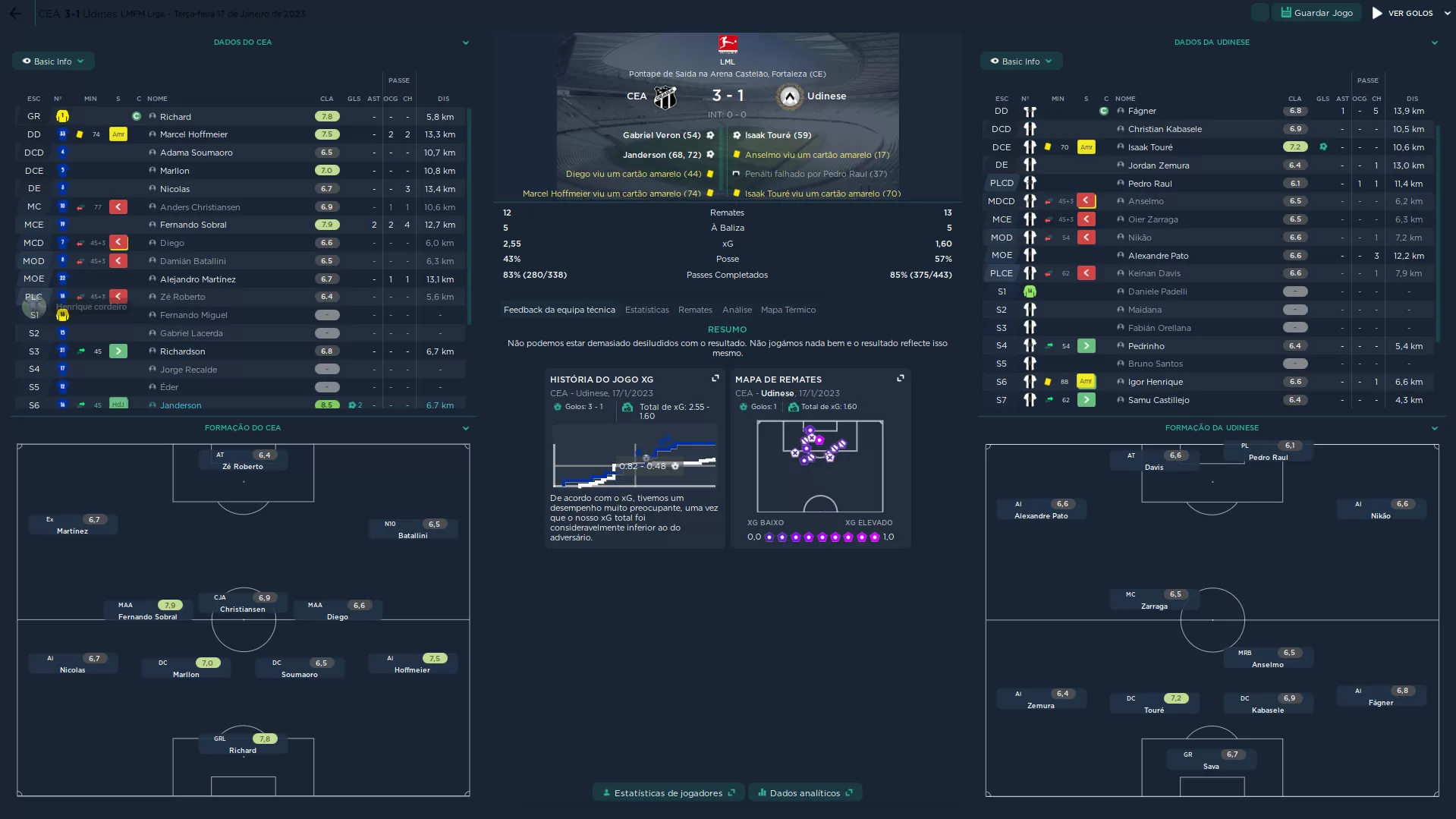Screen dimensions: 1456x819
Task: Collapse the DADOS DA UDINESE panel chevron
Action: click(1434, 43)
